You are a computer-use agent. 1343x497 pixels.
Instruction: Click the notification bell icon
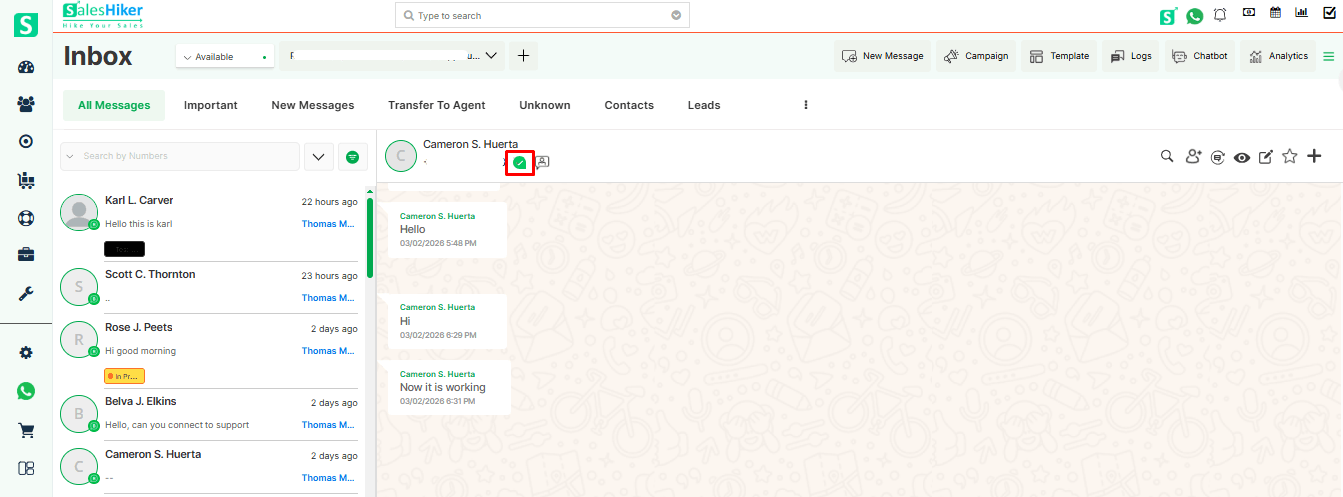pyautogui.click(x=1220, y=15)
